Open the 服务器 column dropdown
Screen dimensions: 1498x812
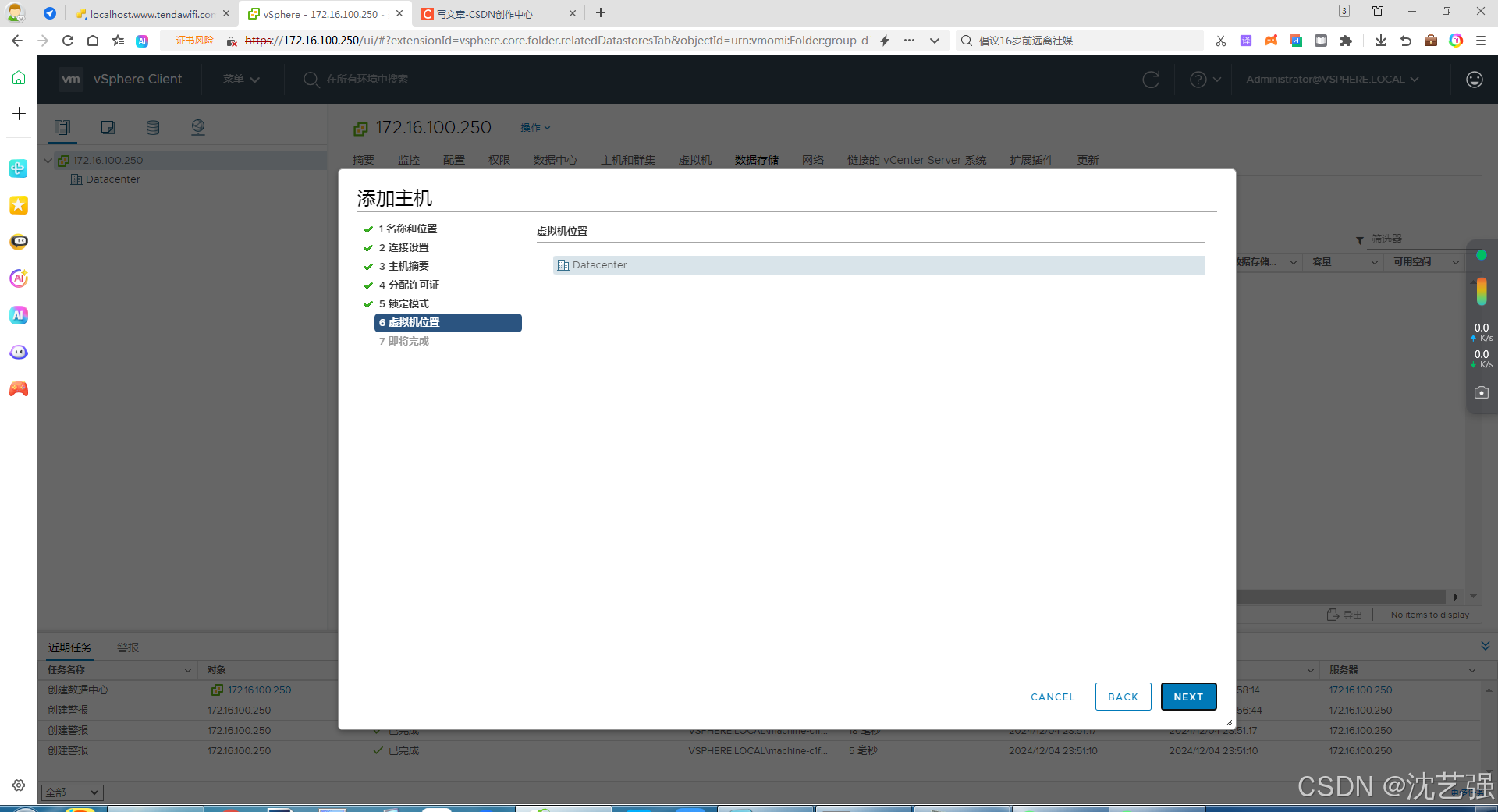(1471, 670)
